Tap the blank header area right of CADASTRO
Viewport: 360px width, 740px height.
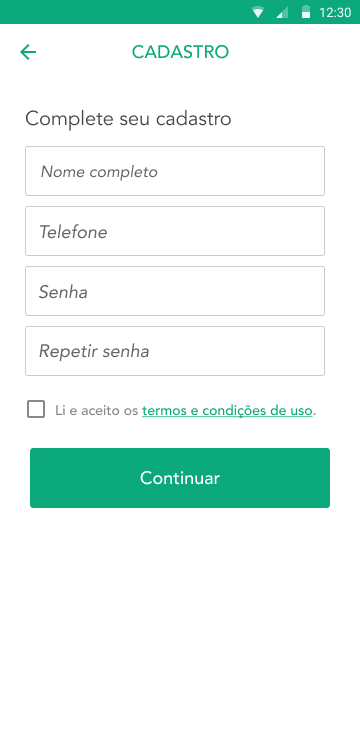[x=293, y=52]
